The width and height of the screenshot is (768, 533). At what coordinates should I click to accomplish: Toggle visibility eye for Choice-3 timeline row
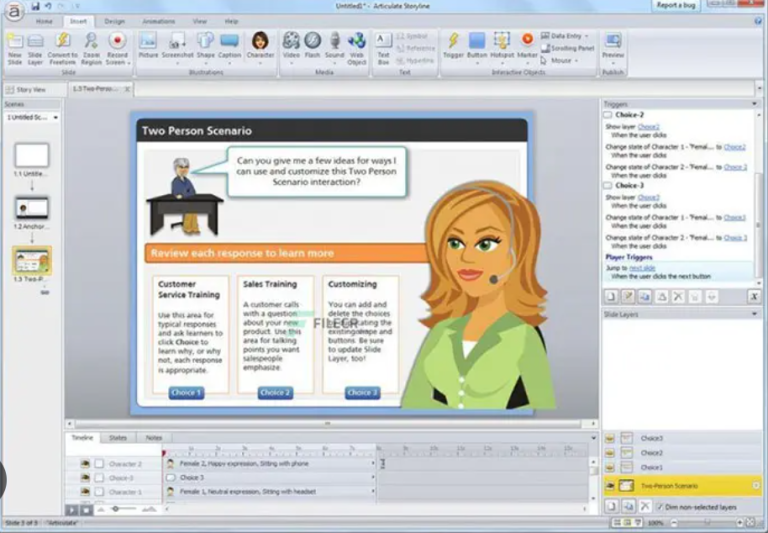pyautogui.click(x=85, y=477)
